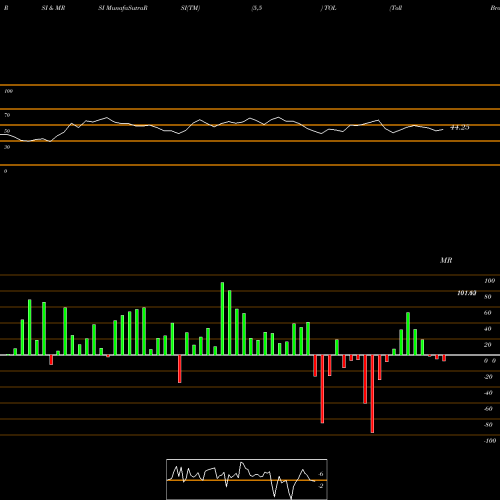Click the MR axis label -100
Viewport: 500px width, 500px height.
point(490,441)
